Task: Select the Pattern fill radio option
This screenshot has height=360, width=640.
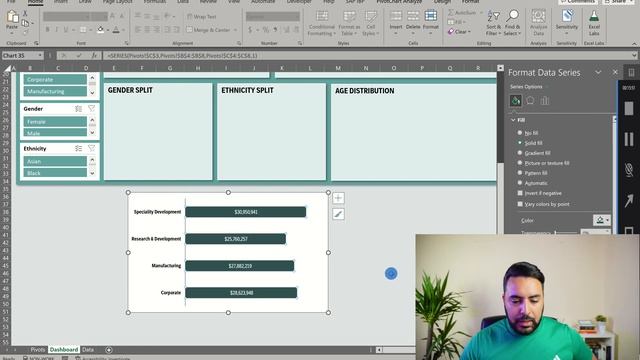Action: point(520,173)
